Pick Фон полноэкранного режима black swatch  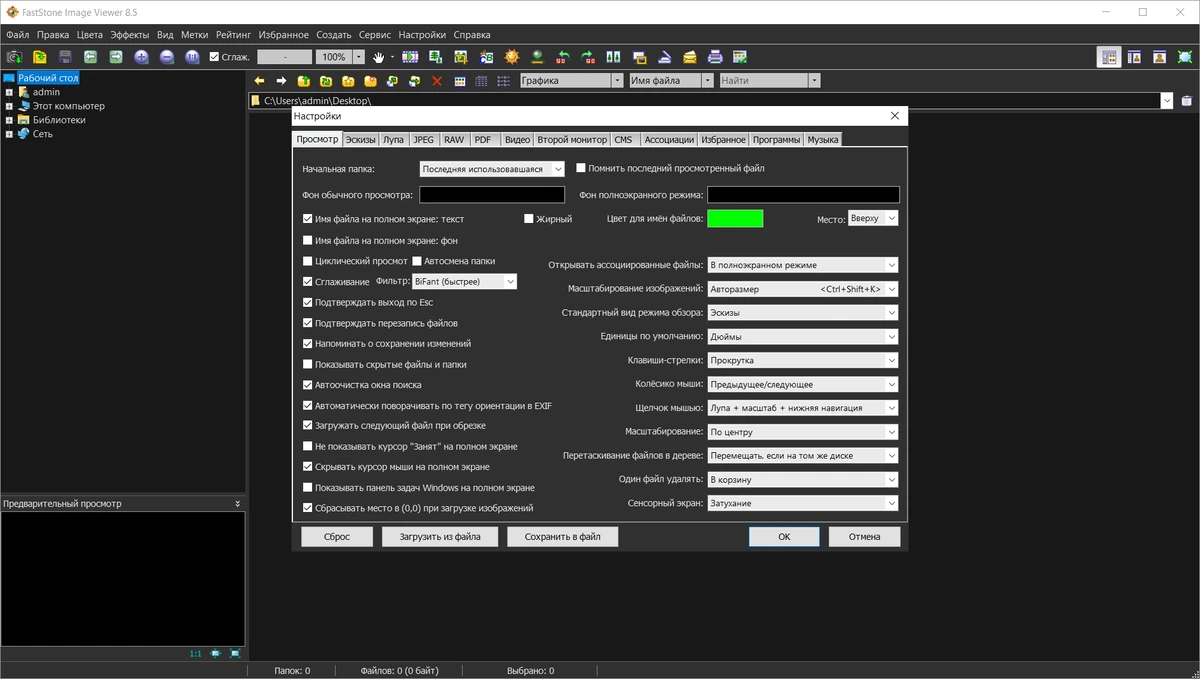(x=803, y=195)
